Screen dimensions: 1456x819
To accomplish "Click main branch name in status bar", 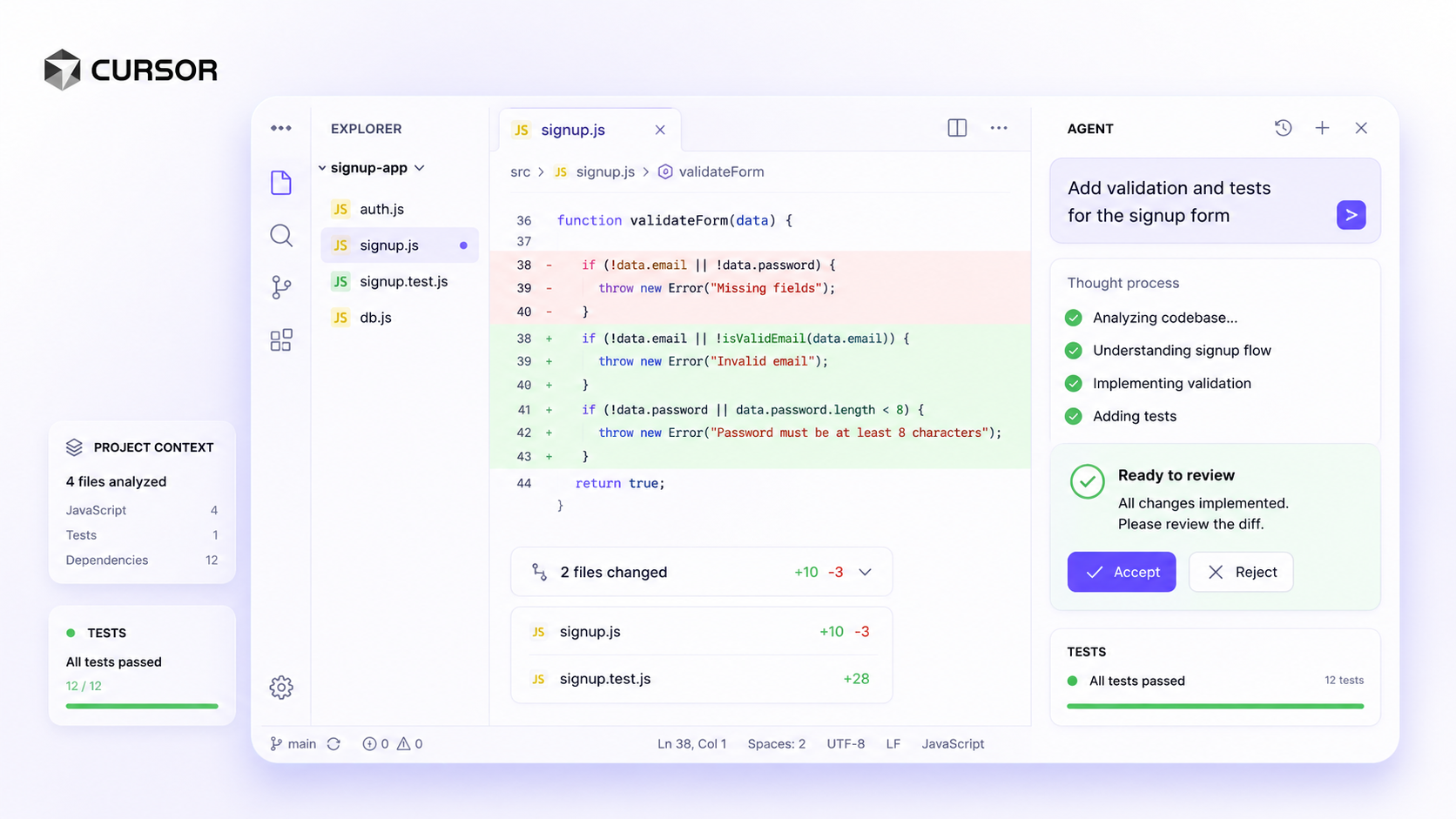I will (x=302, y=744).
